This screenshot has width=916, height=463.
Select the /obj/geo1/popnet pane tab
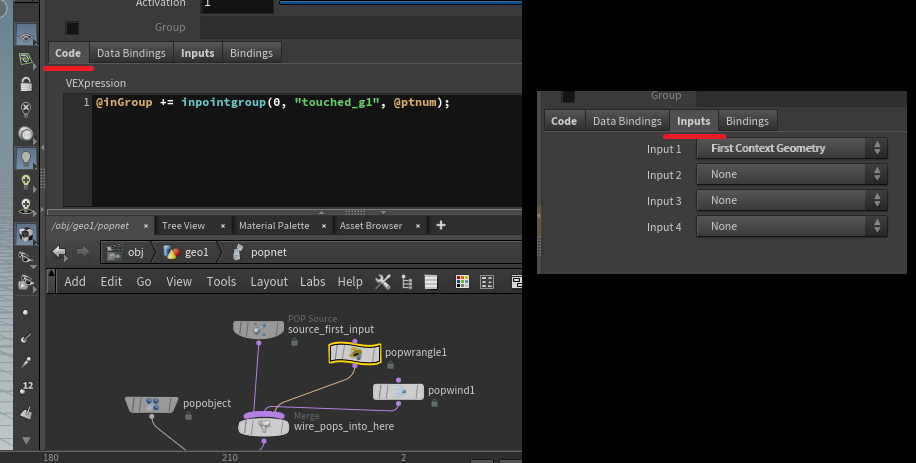tap(90, 225)
